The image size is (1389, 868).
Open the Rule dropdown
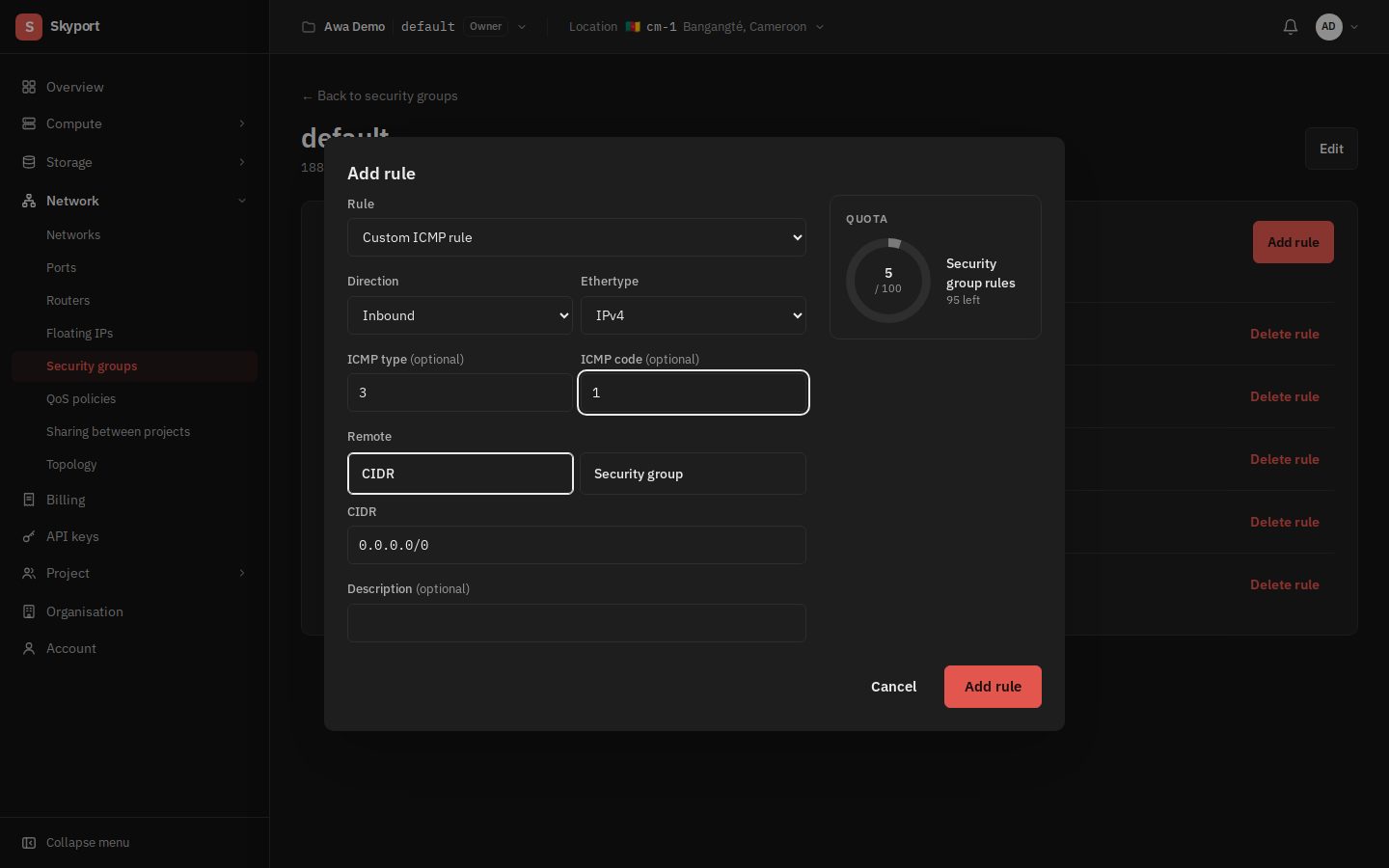tap(577, 237)
